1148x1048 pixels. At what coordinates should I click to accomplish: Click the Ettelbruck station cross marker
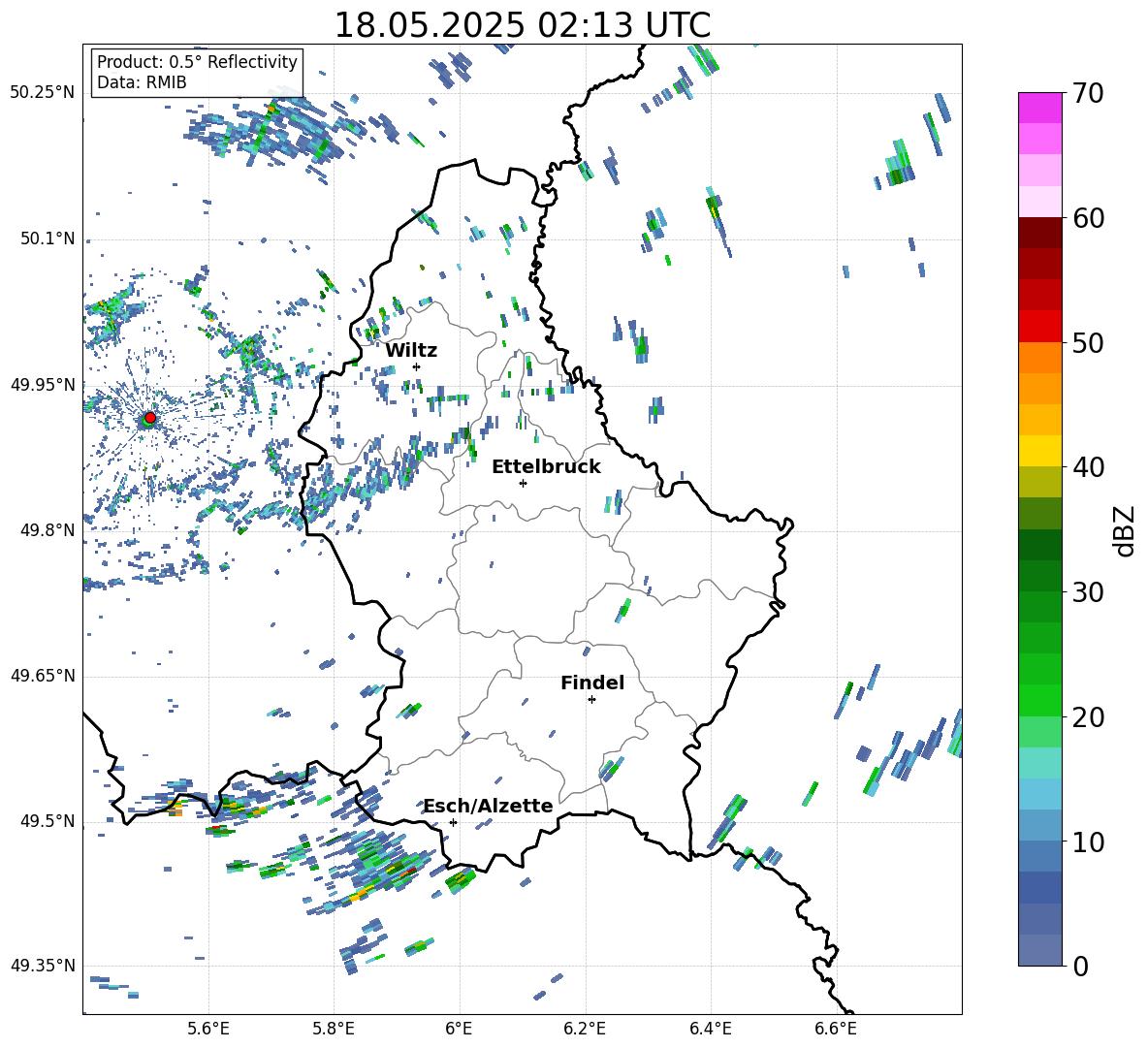point(523,483)
